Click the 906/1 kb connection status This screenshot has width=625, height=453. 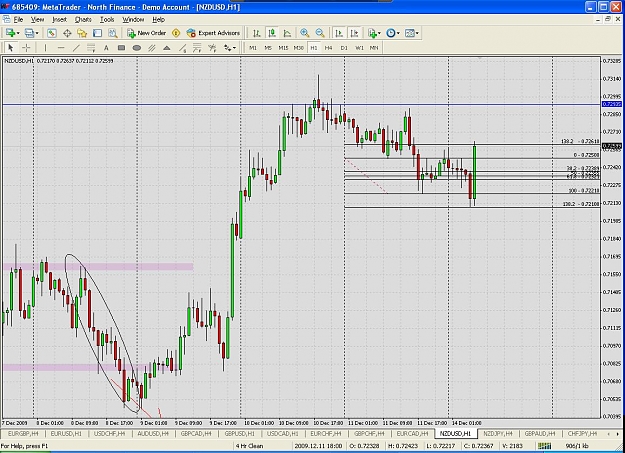[578, 446]
